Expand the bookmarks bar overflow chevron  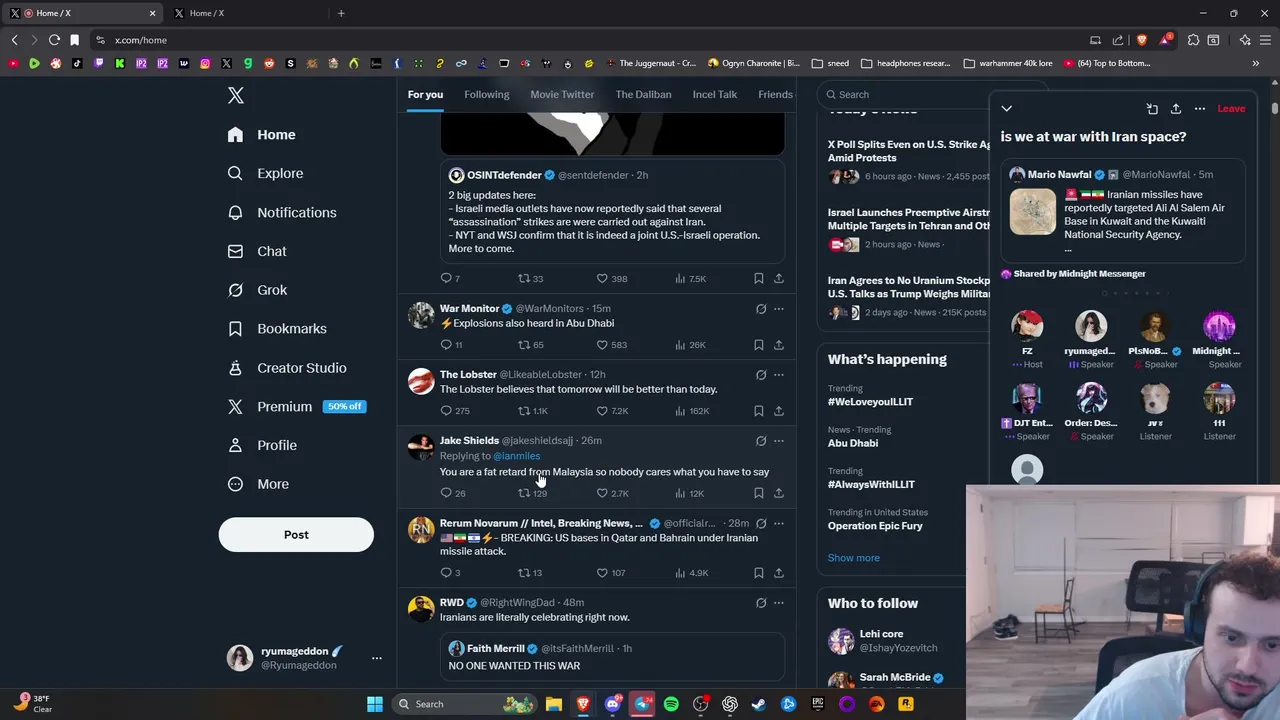(x=1255, y=63)
